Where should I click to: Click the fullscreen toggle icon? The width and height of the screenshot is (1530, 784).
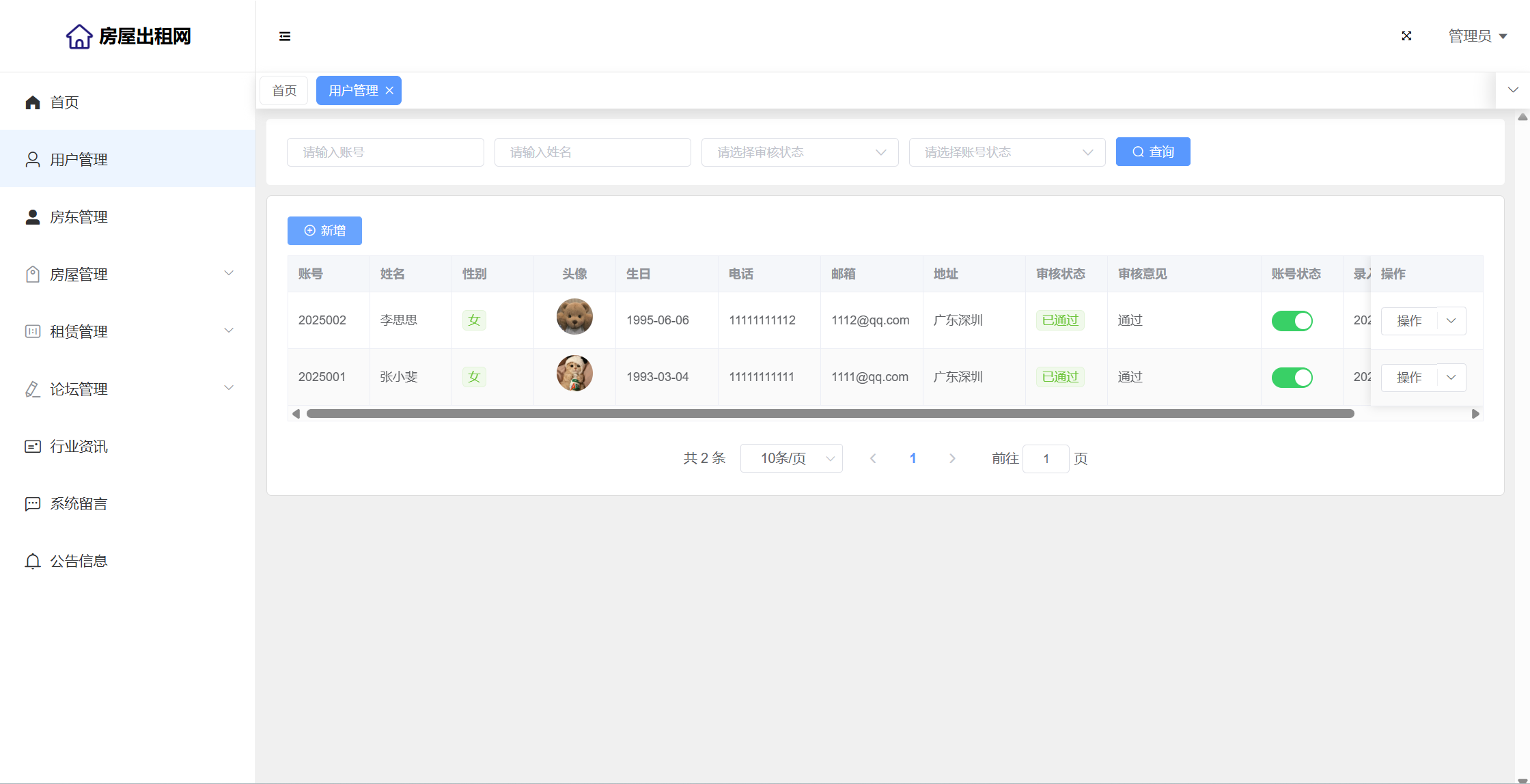[x=1406, y=36]
